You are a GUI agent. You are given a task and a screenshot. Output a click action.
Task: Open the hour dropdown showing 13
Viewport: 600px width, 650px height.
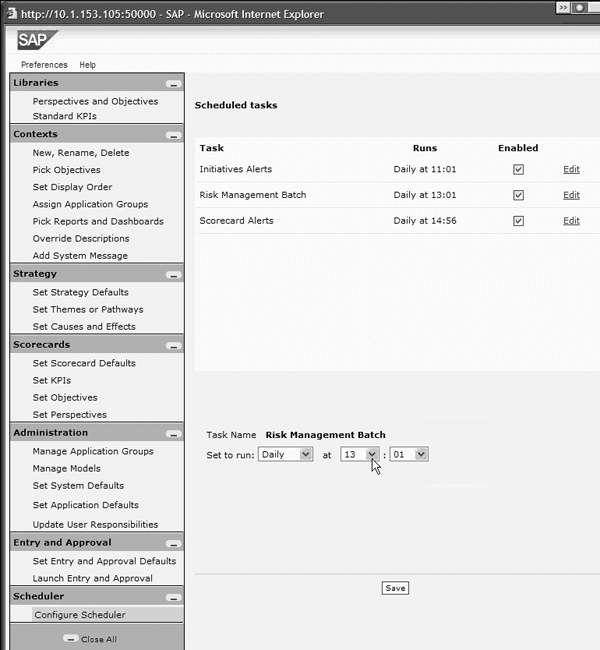pyautogui.click(x=360, y=454)
